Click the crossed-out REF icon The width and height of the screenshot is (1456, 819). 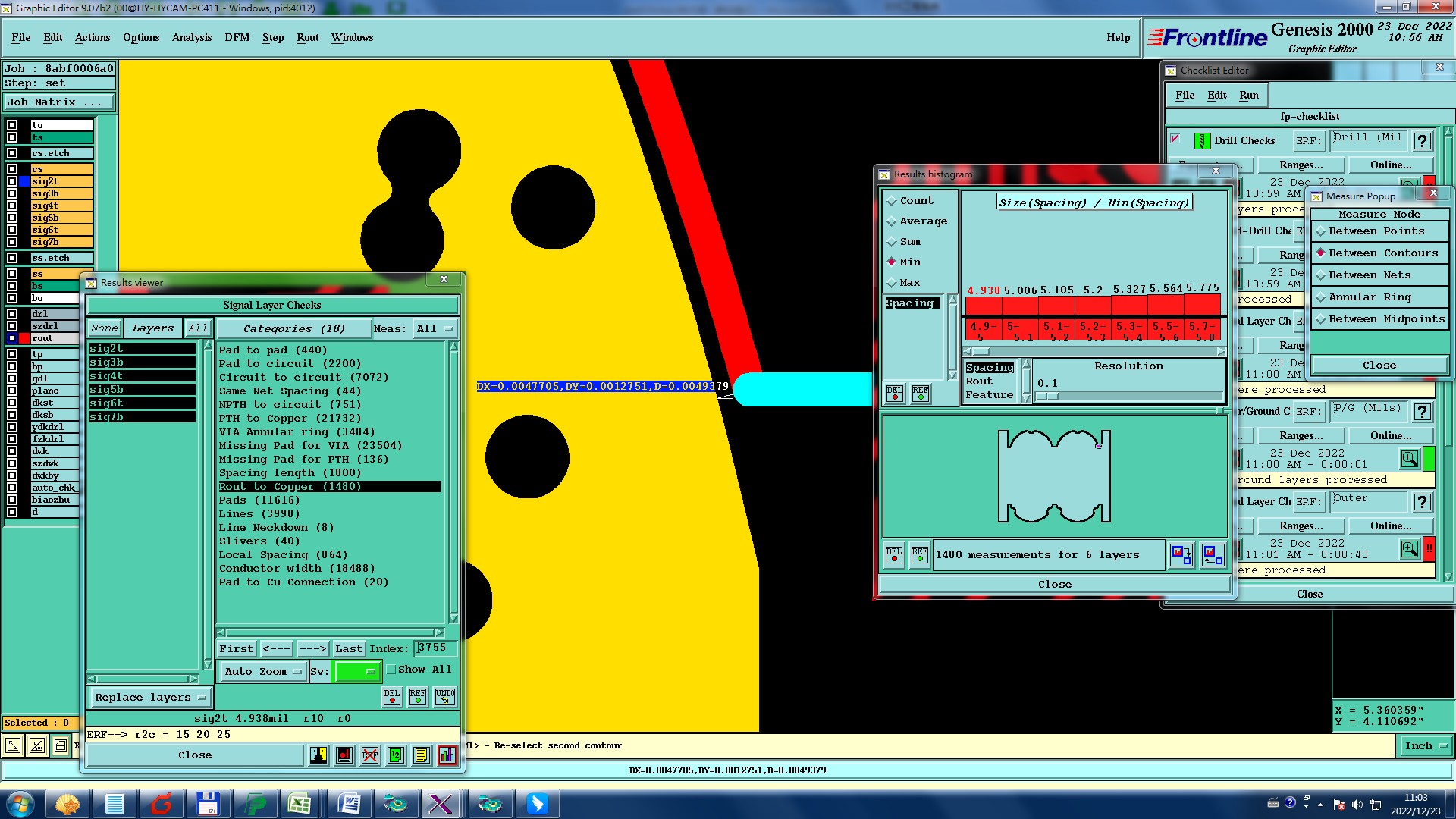coord(370,755)
